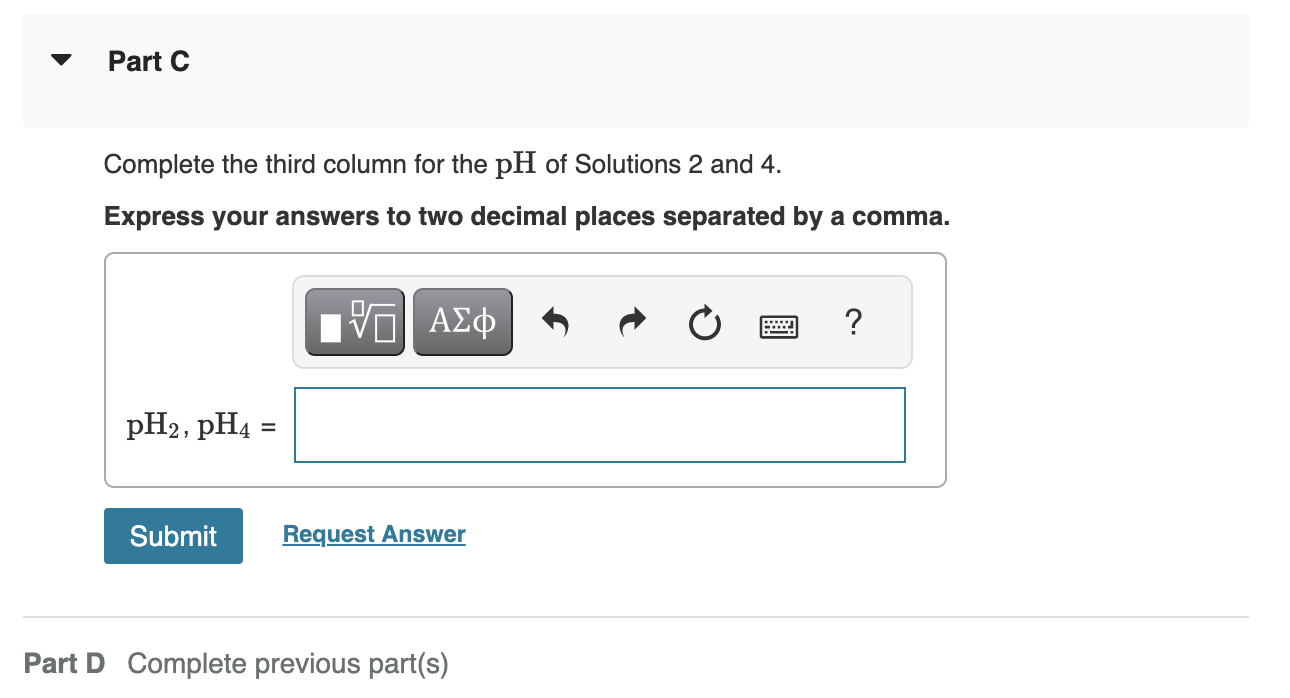Click the undo arrow in equation toolbar
The height and width of the screenshot is (698, 1290).
(x=556, y=321)
